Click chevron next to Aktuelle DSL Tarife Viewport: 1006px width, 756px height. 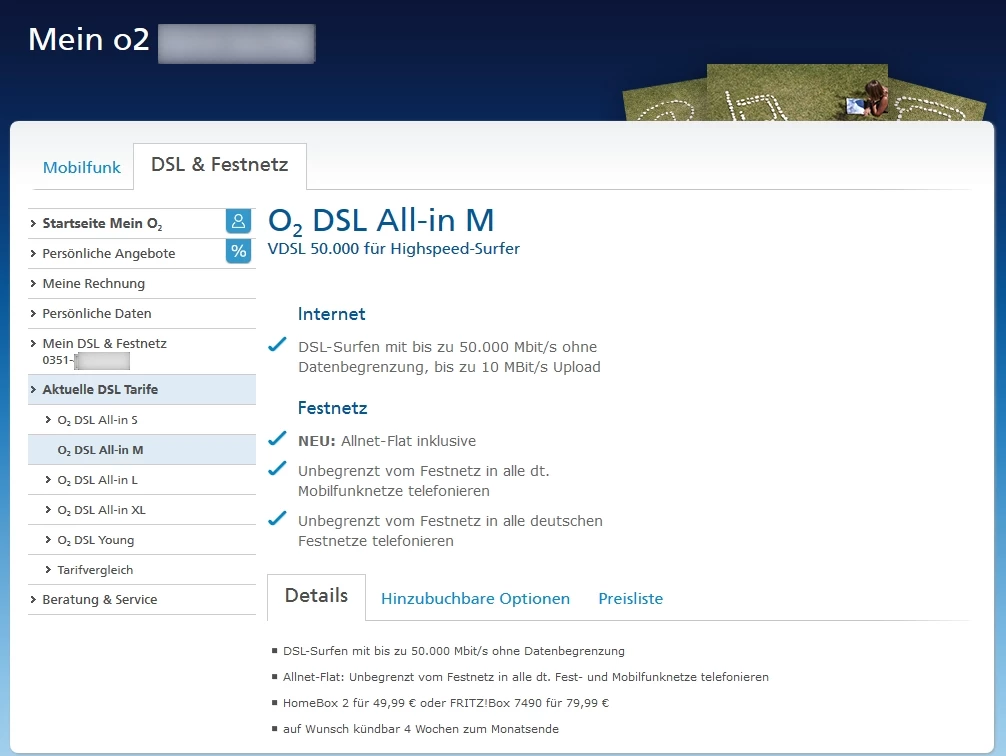[x=33, y=390]
